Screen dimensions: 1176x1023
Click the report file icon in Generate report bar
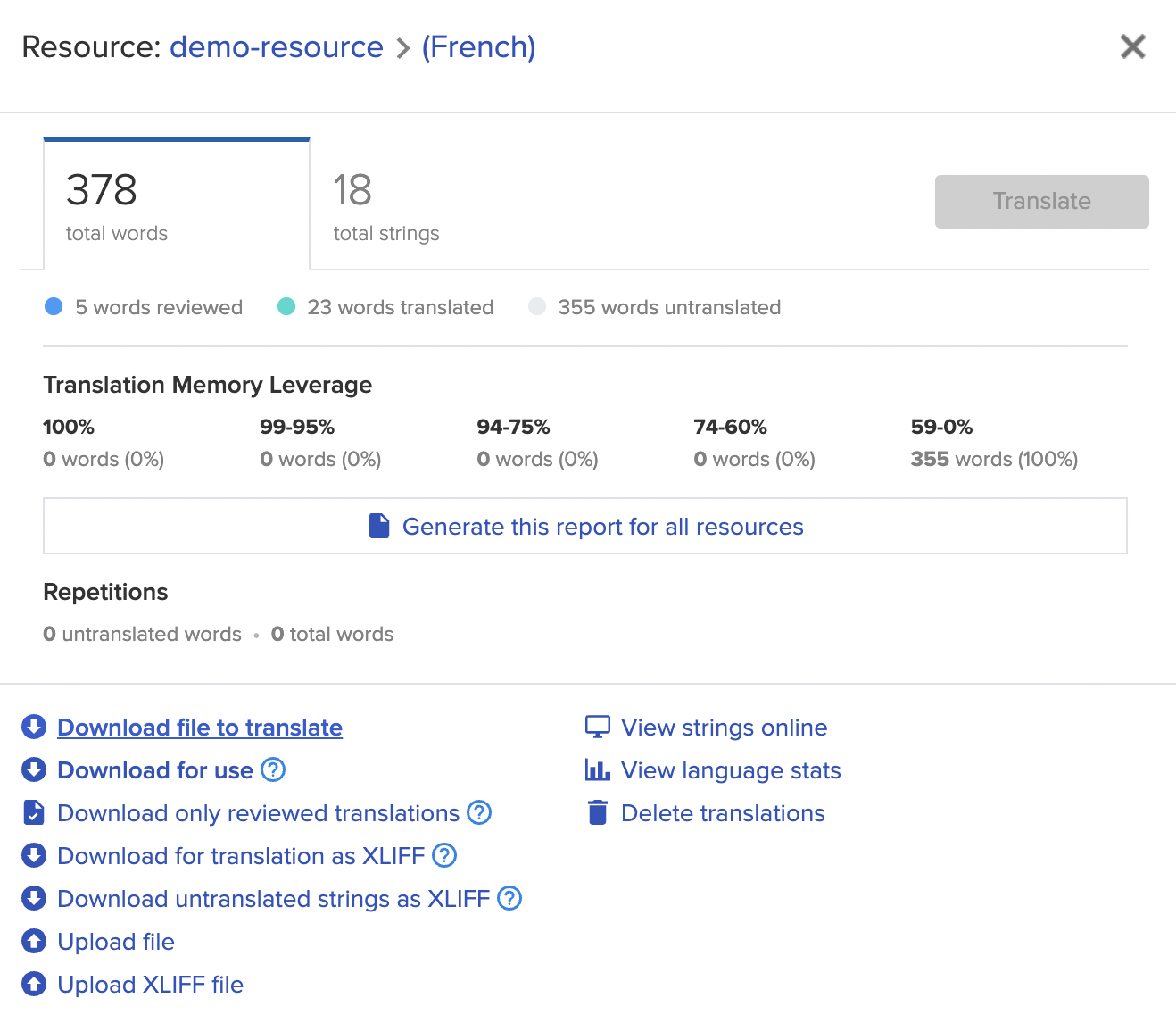378,526
